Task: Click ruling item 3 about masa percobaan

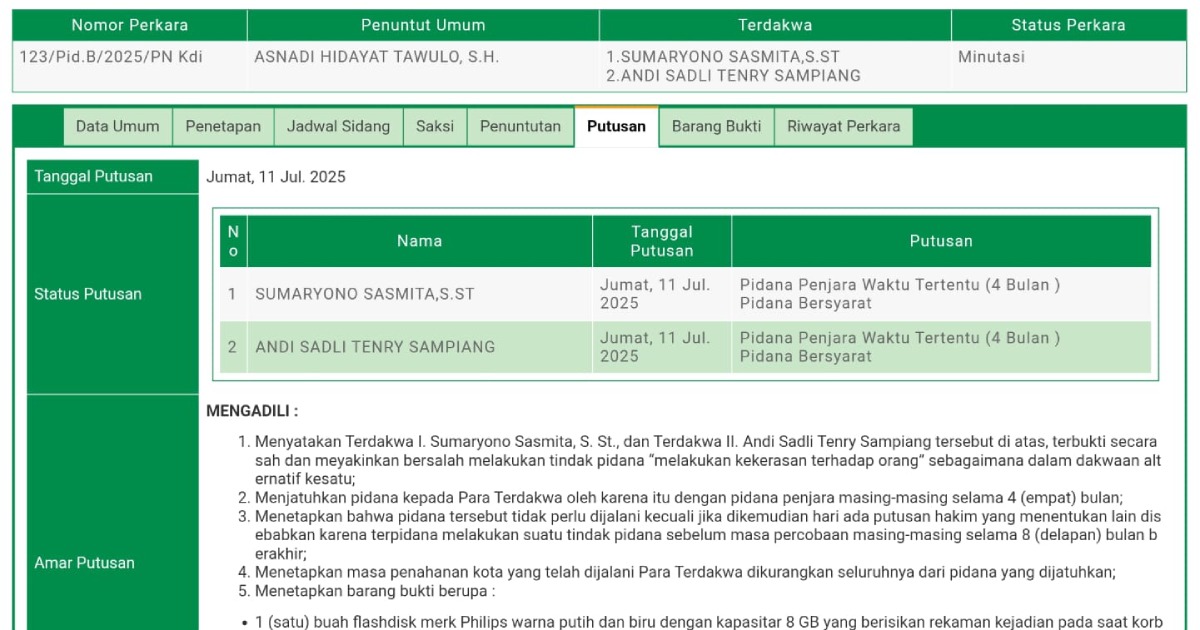Action: point(708,535)
